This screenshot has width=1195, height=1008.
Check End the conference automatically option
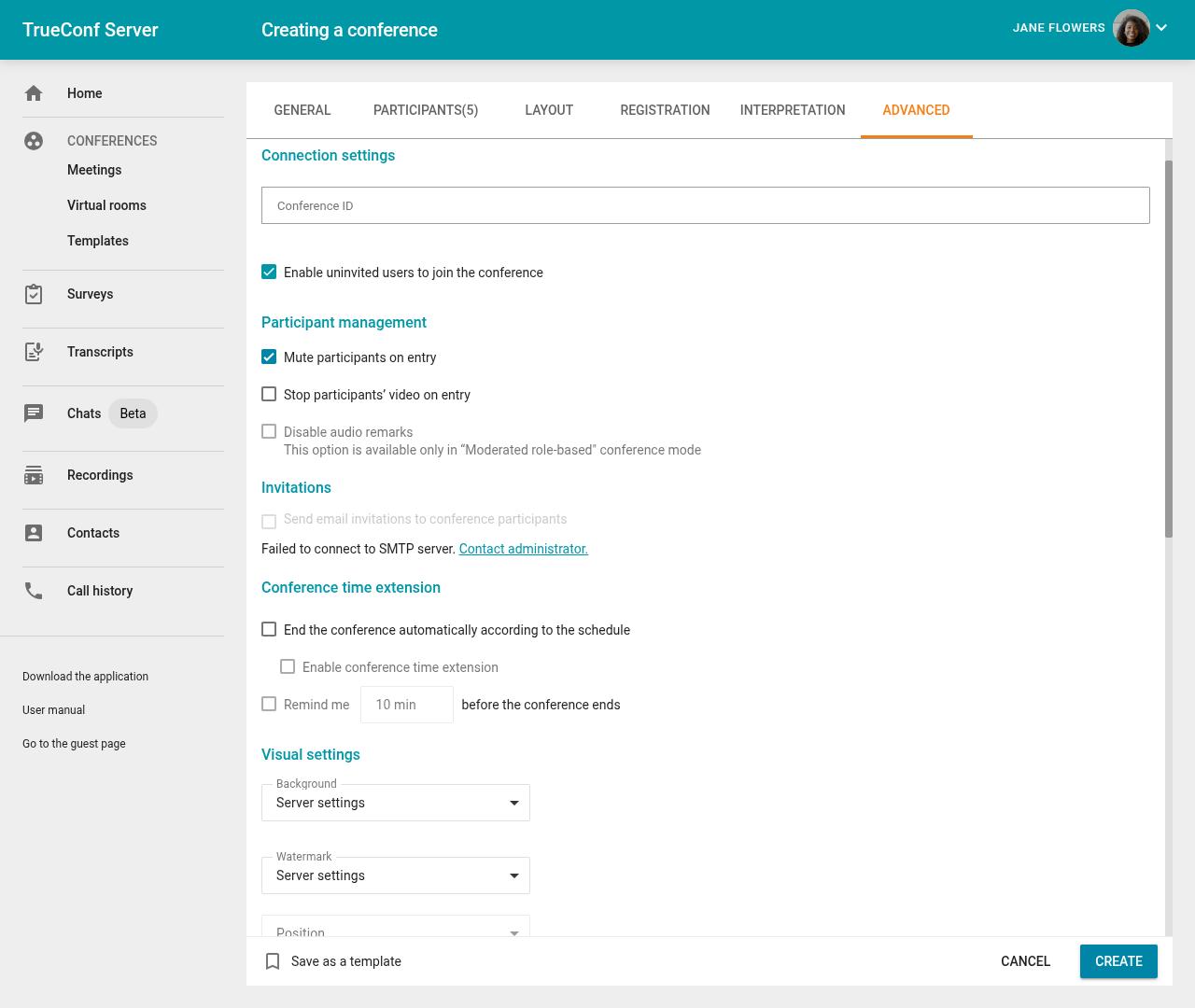tap(269, 630)
